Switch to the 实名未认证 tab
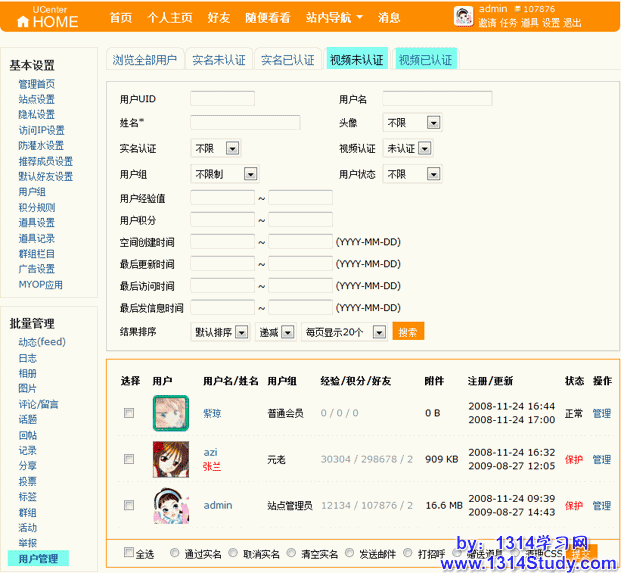621x573 pixels. tap(218, 60)
